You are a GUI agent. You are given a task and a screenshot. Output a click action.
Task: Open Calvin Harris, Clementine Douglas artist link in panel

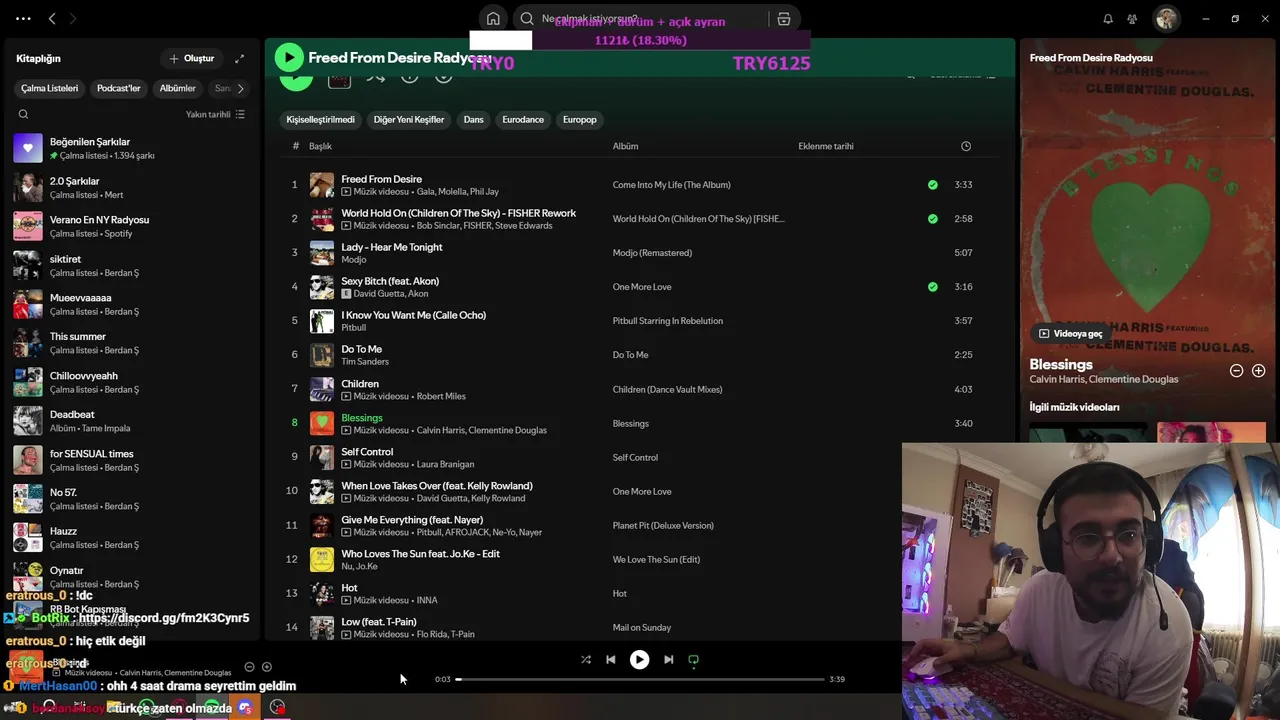(x=1104, y=380)
